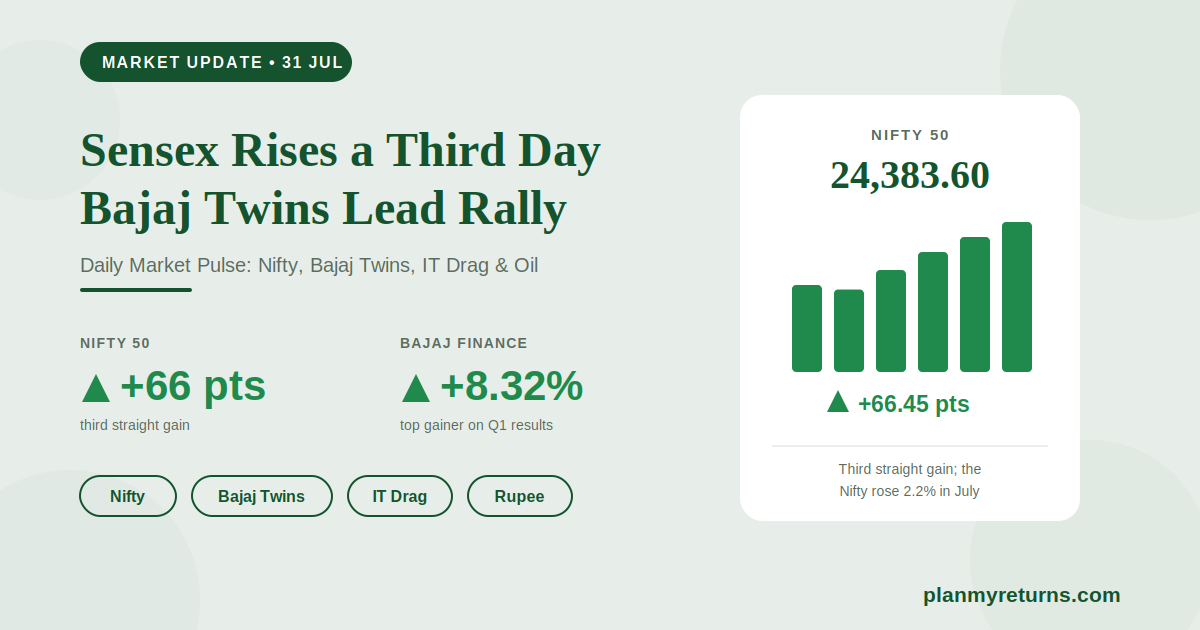Select the Nifty tag pill
Viewport: 1200px width, 630px height.
tap(128, 496)
